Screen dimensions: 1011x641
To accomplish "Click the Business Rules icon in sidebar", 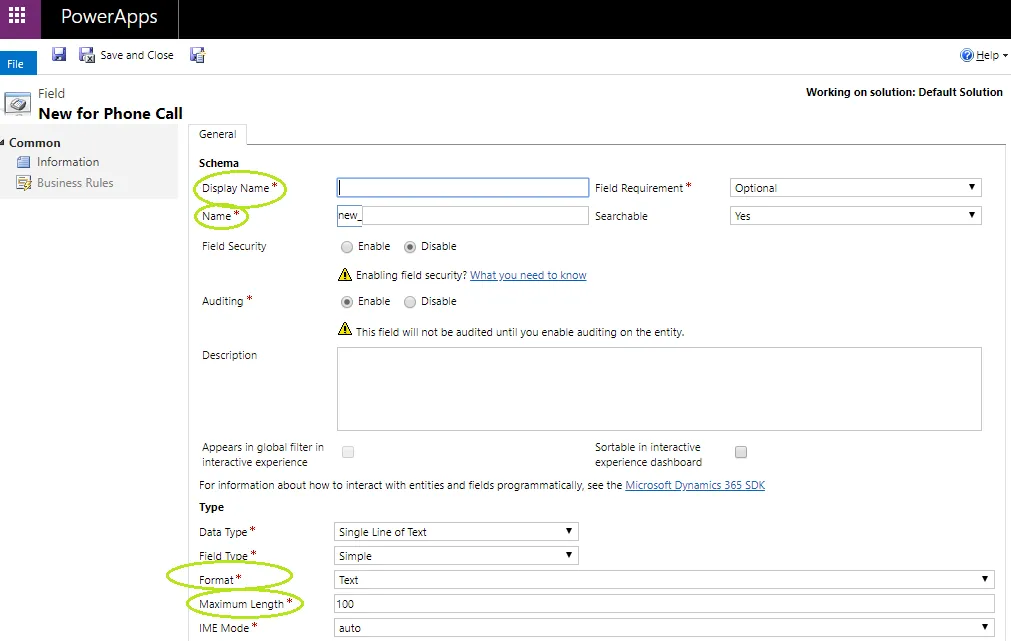I will click(x=24, y=183).
